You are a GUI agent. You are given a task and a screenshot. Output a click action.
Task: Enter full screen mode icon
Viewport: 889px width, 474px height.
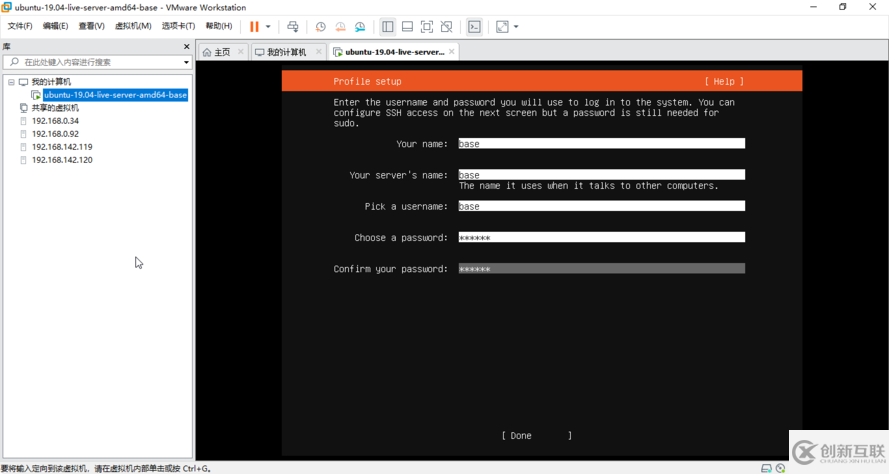click(x=427, y=27)
